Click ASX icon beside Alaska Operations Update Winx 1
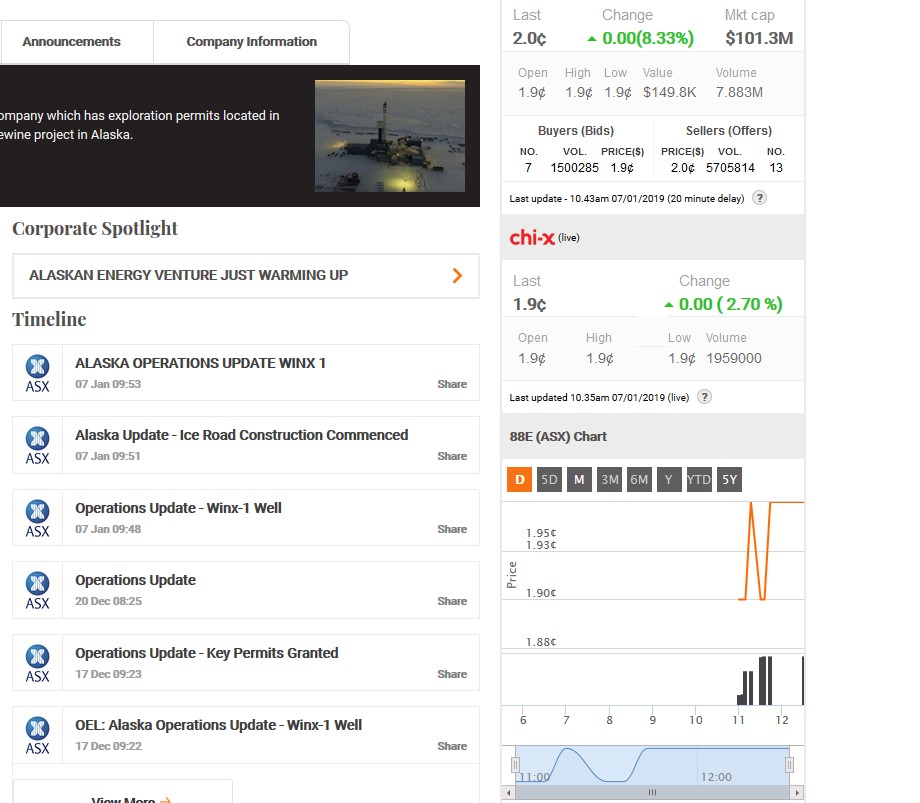This screenshot has height=803, width=920. coord(38,373)
